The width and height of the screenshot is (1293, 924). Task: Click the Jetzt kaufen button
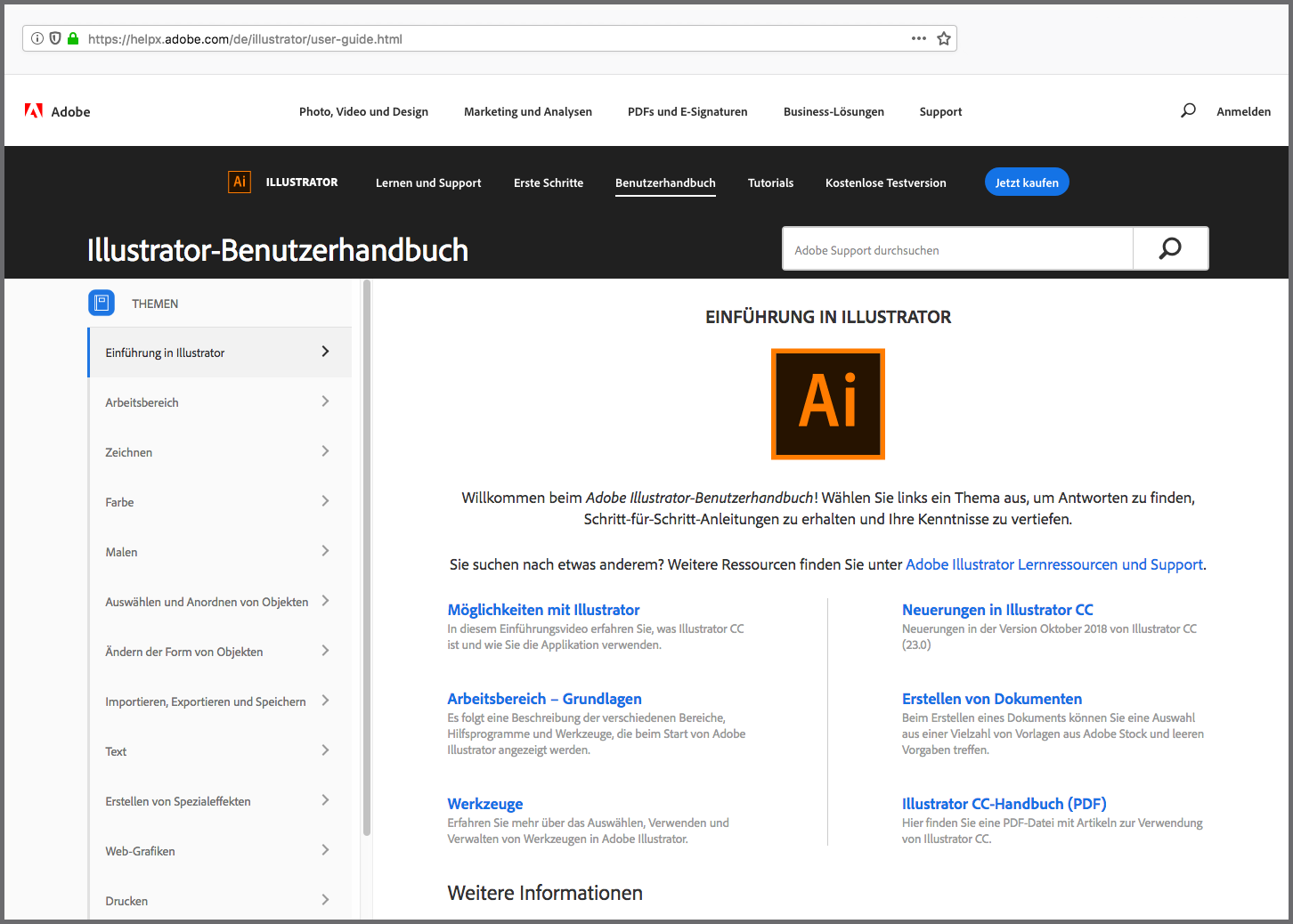[x=1027, y=182]
